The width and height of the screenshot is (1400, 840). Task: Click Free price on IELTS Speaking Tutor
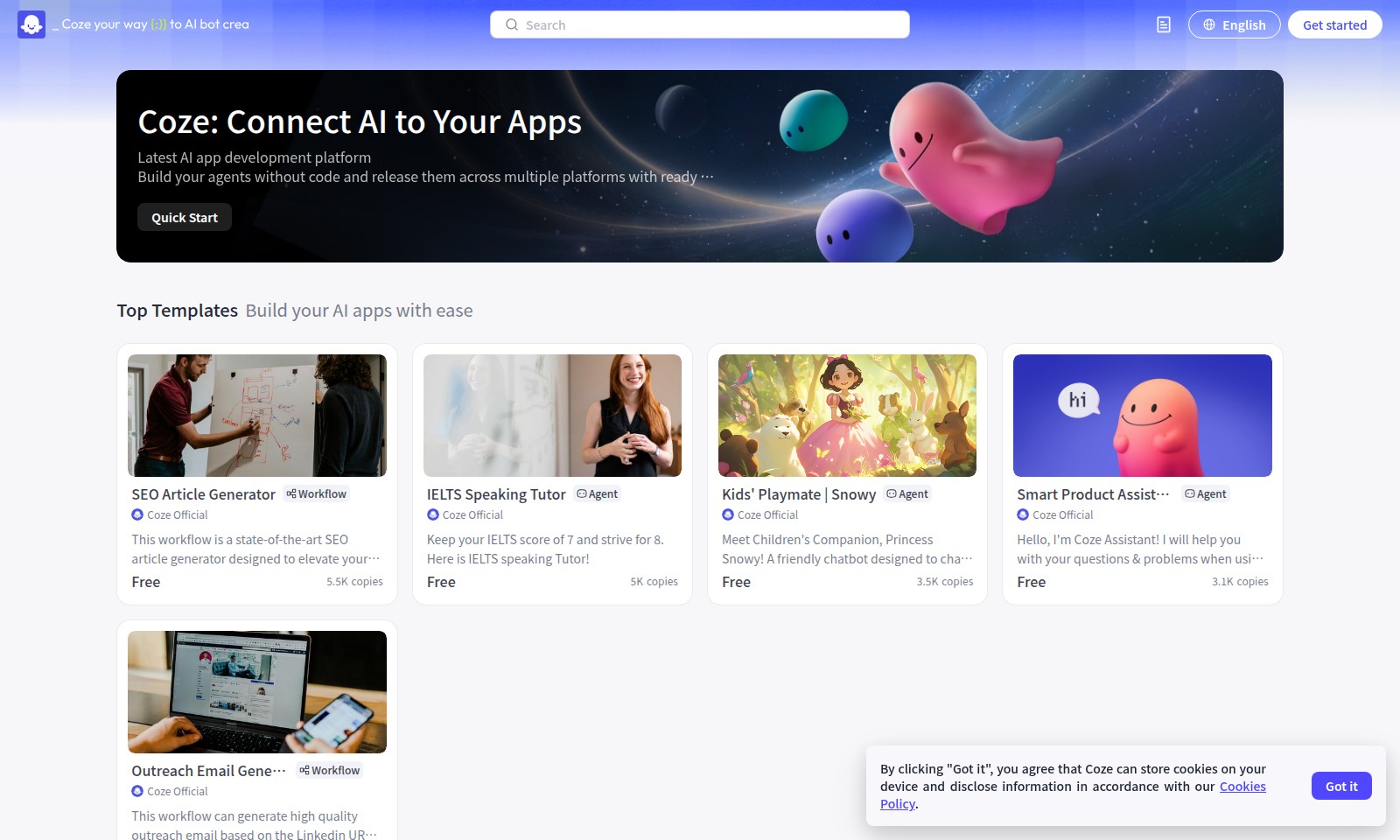(441, 582)
